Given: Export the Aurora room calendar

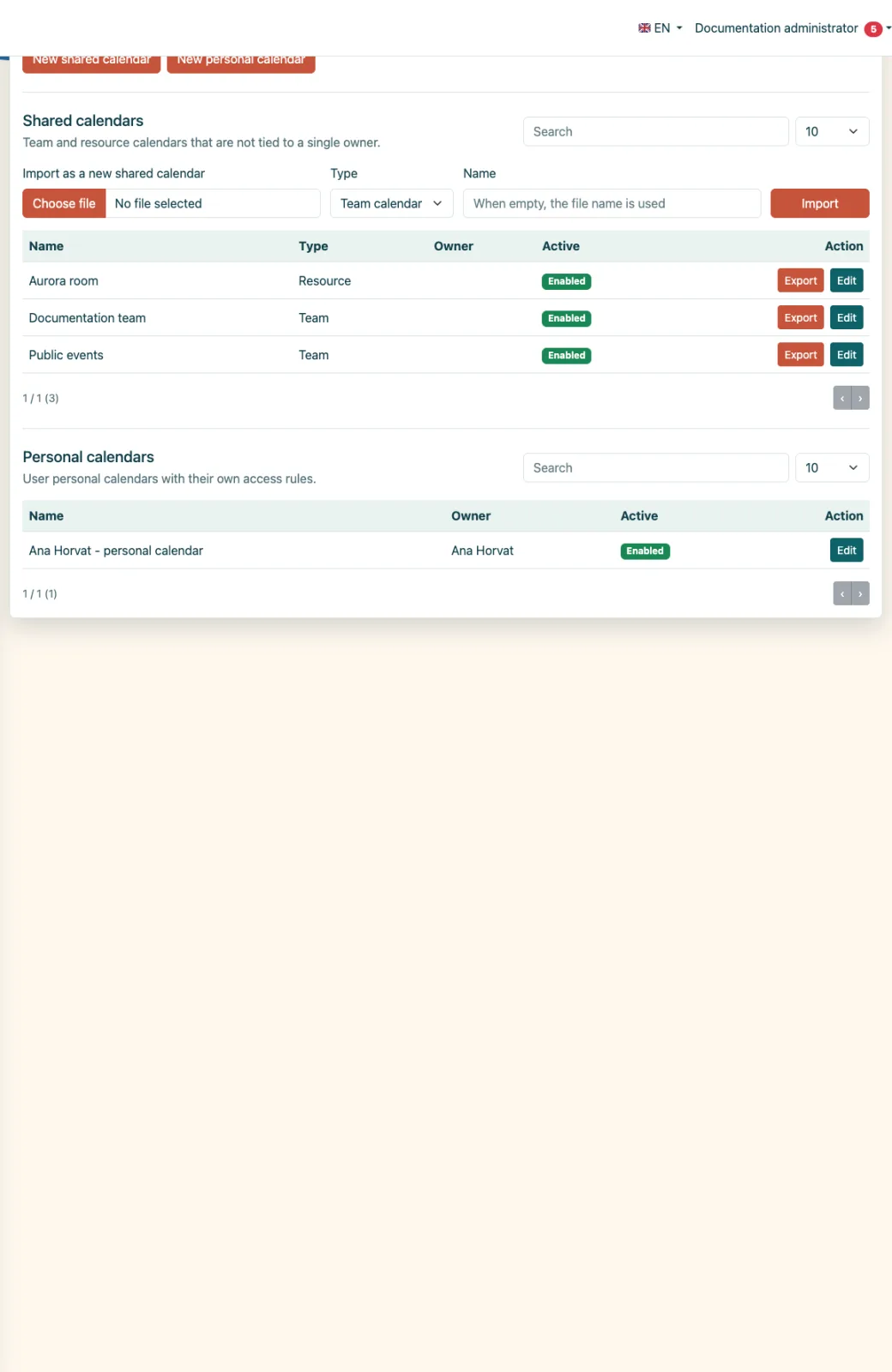Looking at the screenshot, I should point(800,280).
